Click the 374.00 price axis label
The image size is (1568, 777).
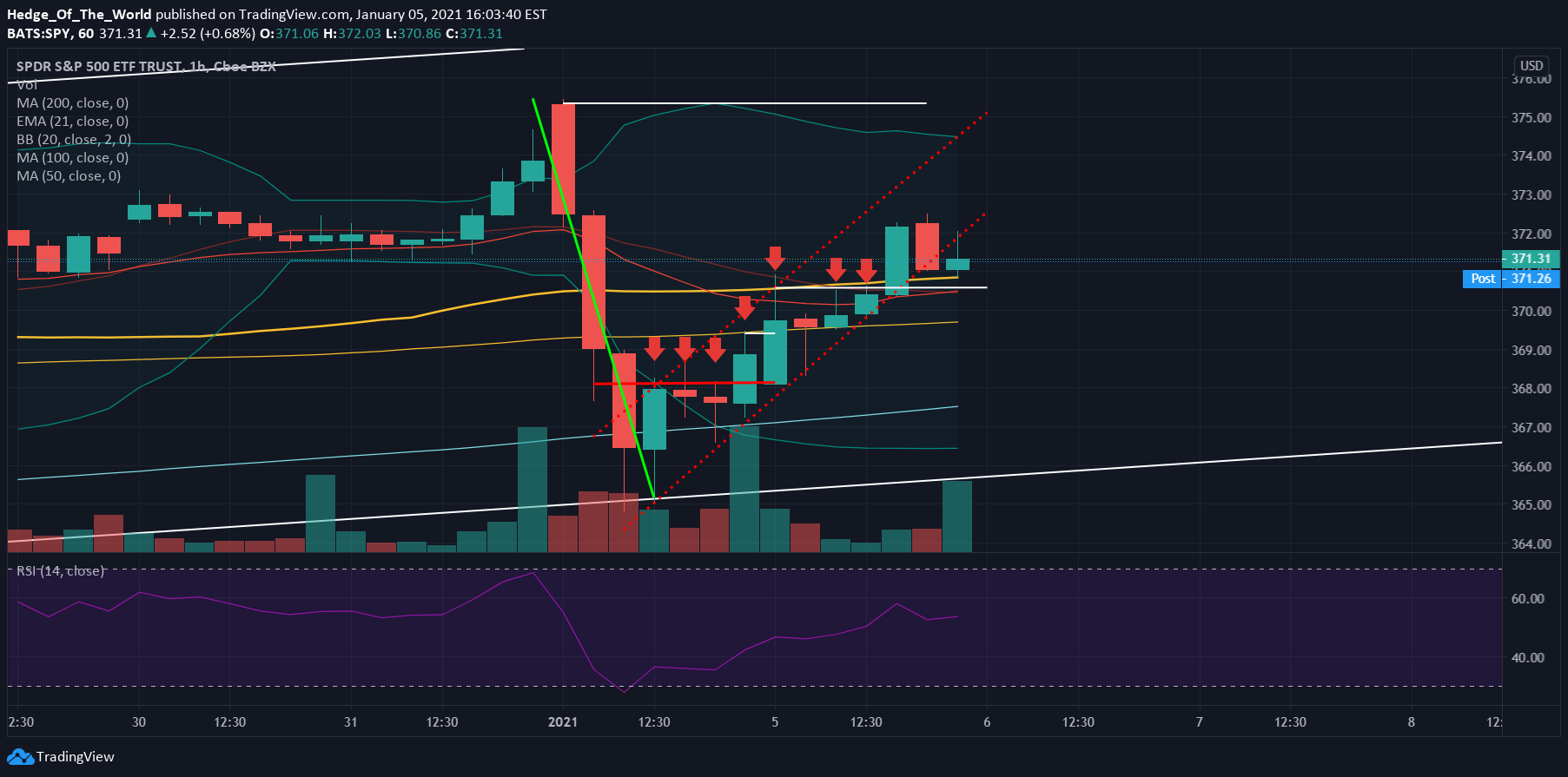(x=1531, y=156)
